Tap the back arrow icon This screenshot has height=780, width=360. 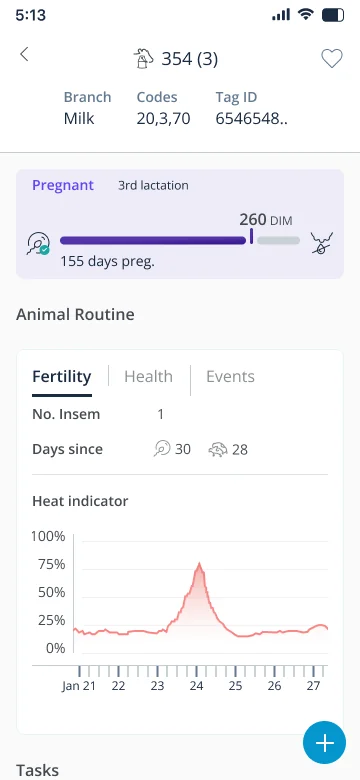click(x=24, y=54)
